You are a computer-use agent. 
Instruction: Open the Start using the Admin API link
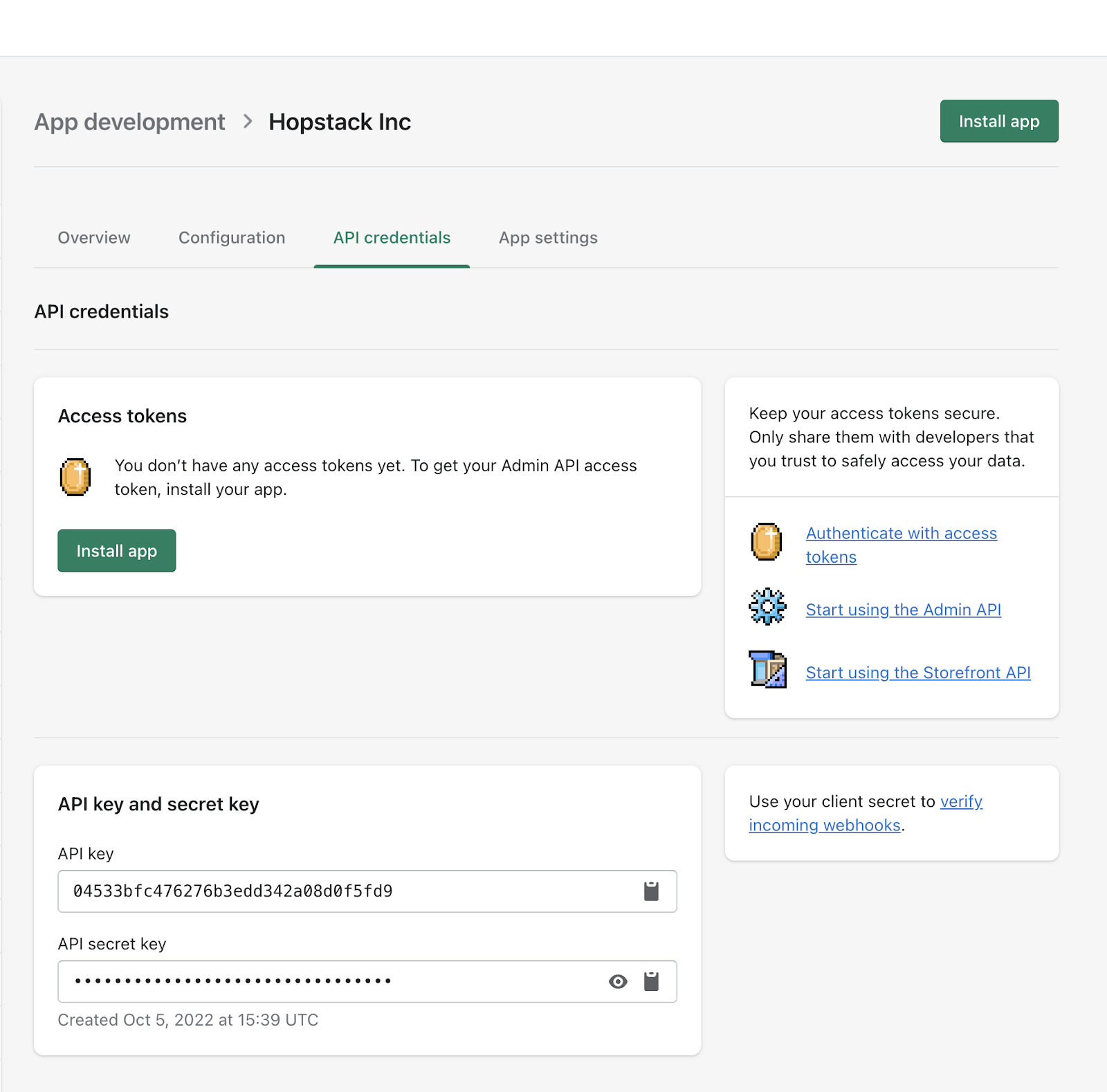point(903,610)
